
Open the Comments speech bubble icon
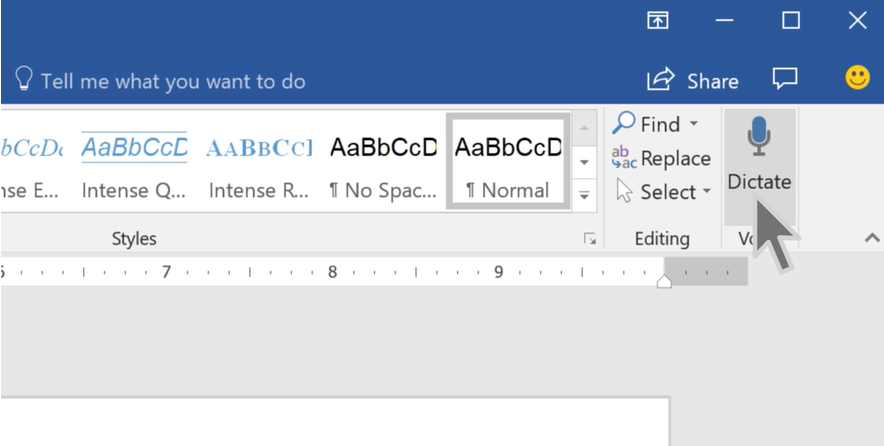pyautogui.click(x=786, y=80)
